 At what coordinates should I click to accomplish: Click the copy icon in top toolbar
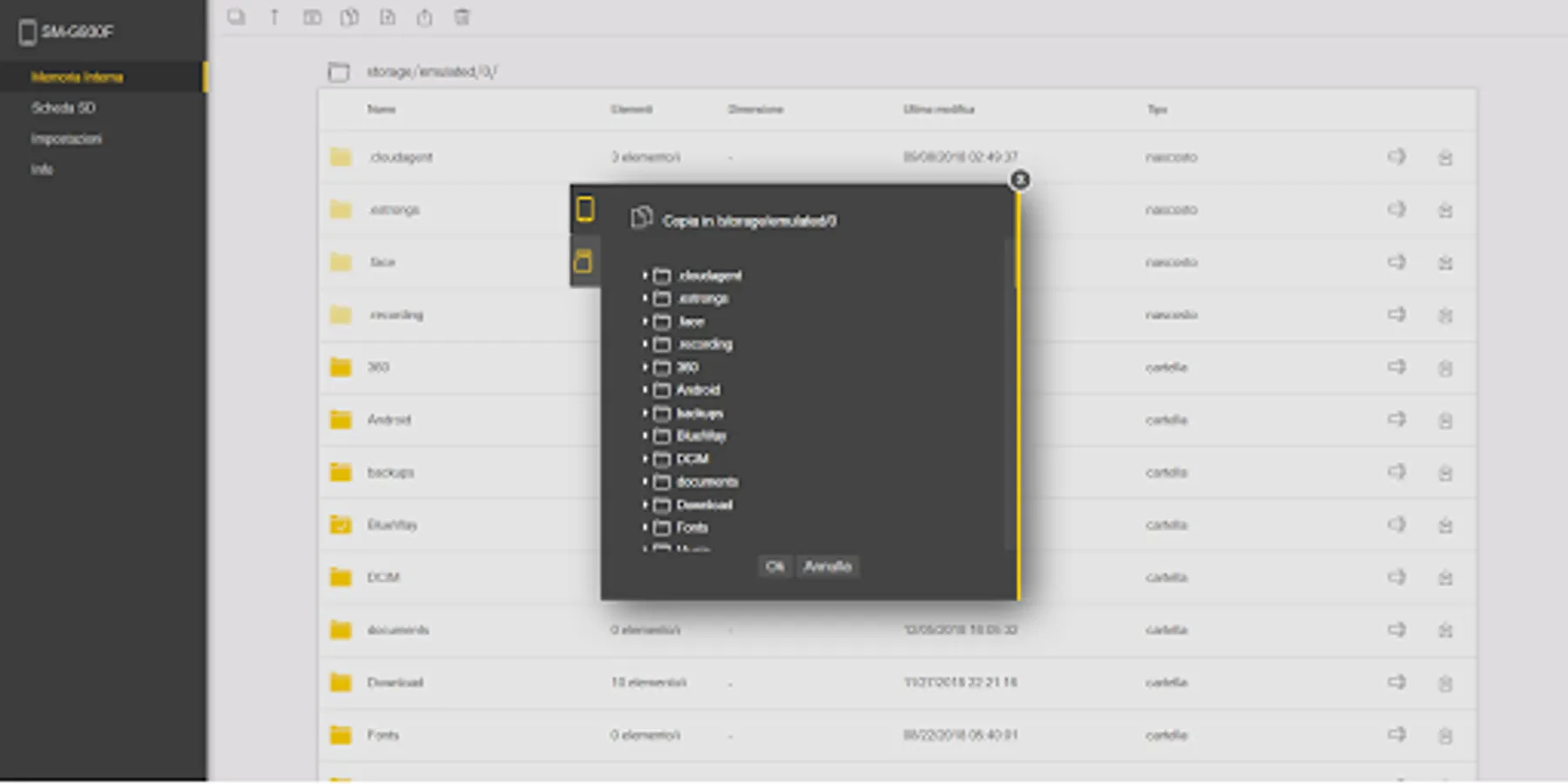tap(349, 17)
